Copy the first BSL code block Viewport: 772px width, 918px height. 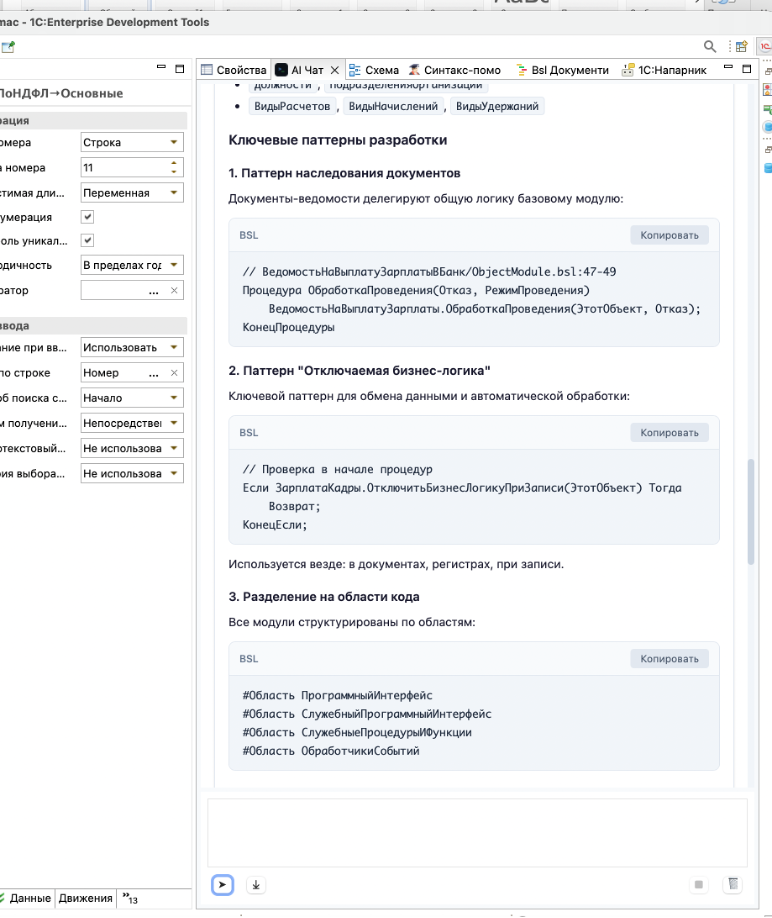pyautogui.click(x=669, y=235)
